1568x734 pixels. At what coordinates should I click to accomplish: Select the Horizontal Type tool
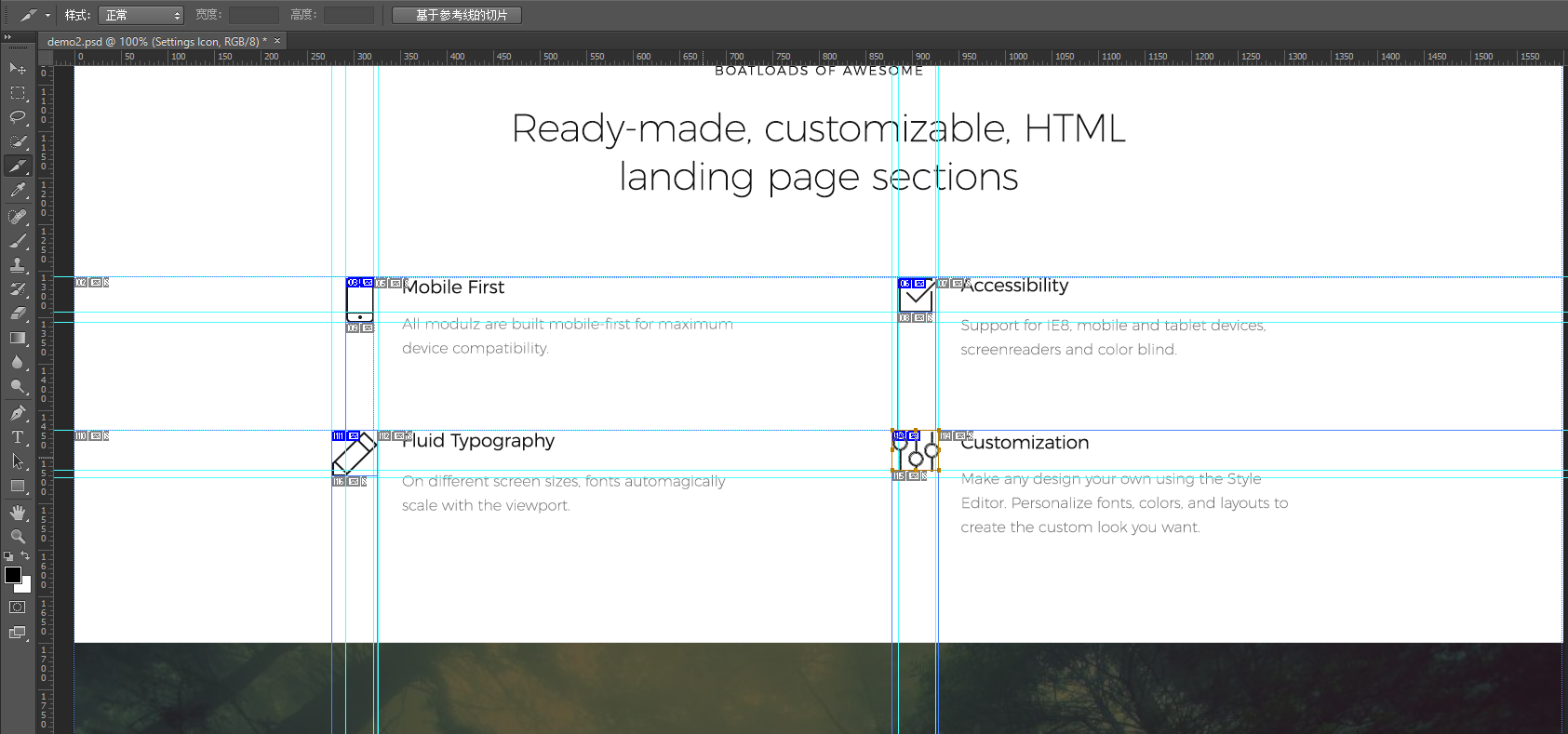point(18,437)
